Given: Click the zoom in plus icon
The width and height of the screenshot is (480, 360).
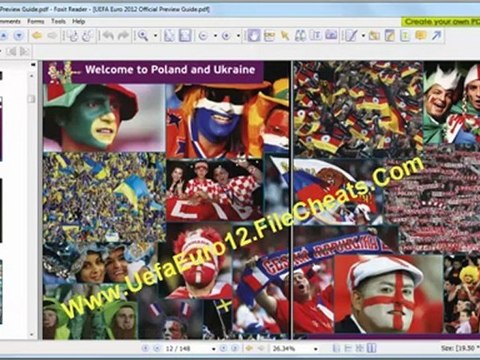Looking at the screenshot, I should click(x=226, y=36).
